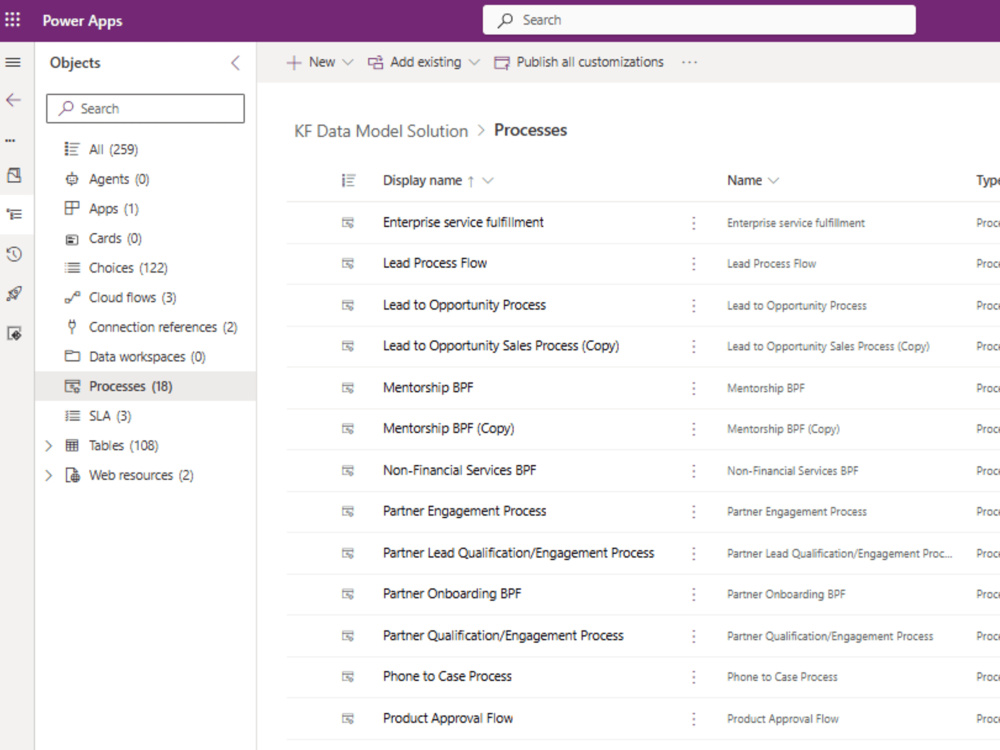The image size is (1000, 750).
Task: Open the Name column header dropdown
Action: point(773,180)
